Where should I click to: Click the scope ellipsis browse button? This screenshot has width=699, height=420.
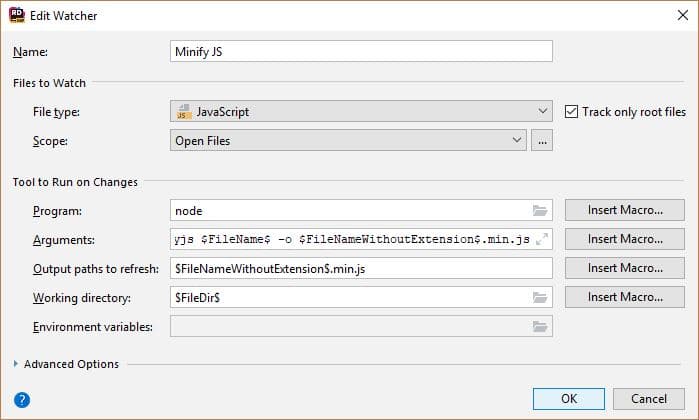[x=542, y=141]
